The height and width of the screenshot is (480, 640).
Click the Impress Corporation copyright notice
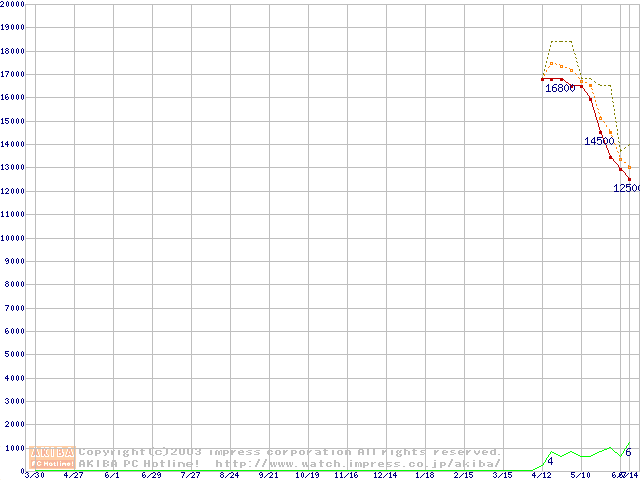pyautogui.click(x=290, y=452)
